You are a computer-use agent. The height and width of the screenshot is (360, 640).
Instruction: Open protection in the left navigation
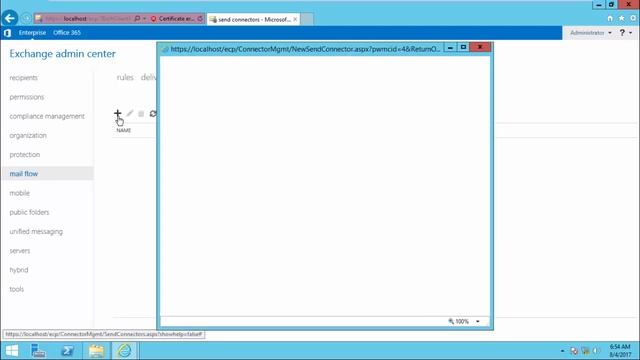[24, 154]
